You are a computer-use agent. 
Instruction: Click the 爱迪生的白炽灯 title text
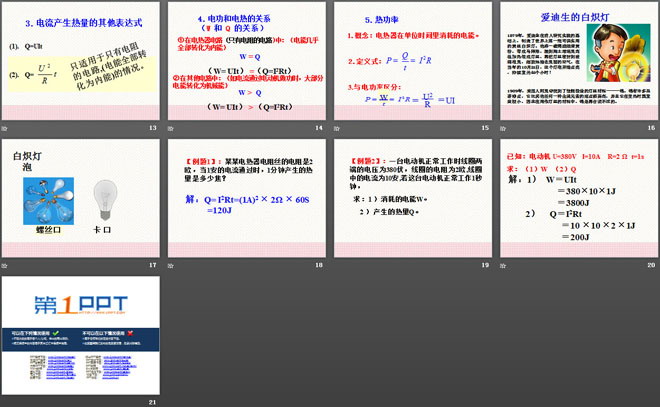(x=573, y=17)
